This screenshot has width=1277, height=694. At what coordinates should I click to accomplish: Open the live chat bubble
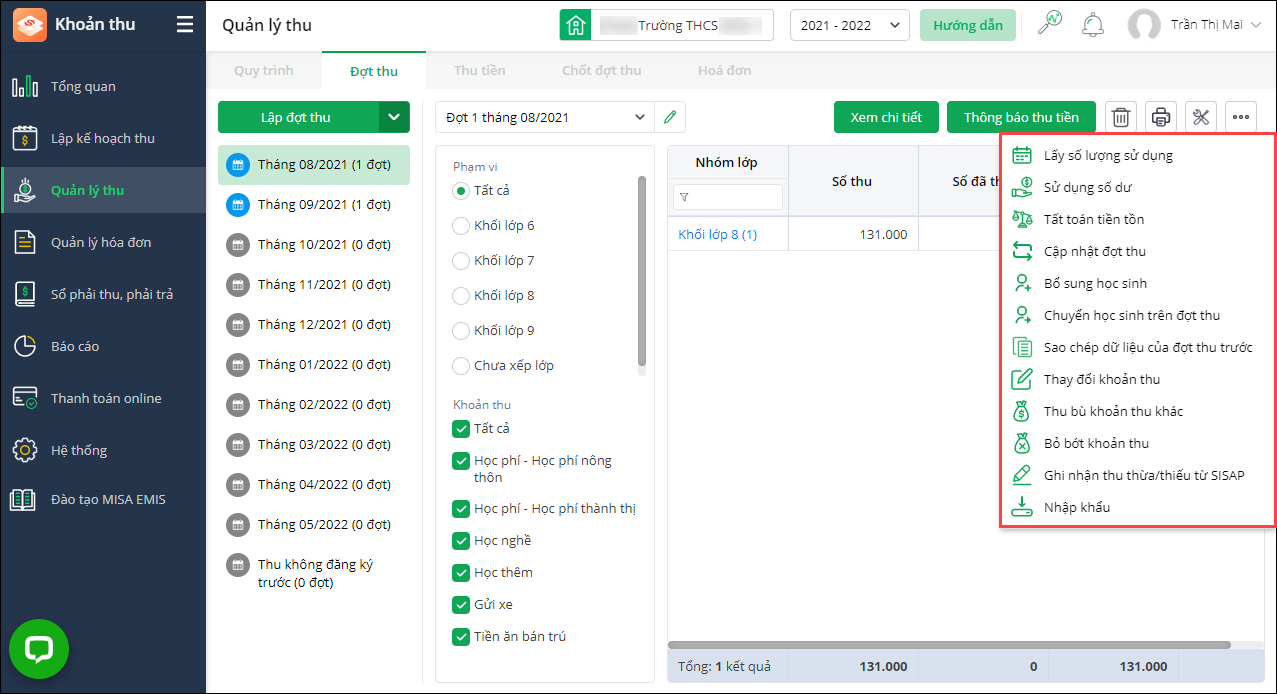click(39, 650)
